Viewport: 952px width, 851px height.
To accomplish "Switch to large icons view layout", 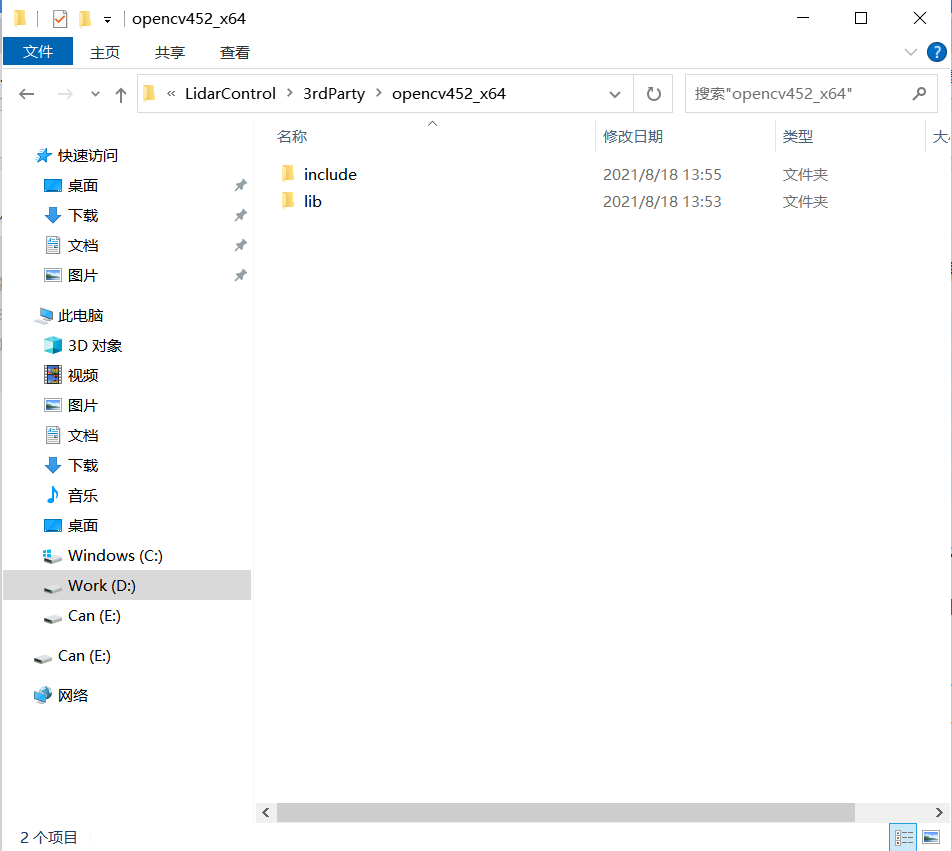I will click(x=931, y=838).
